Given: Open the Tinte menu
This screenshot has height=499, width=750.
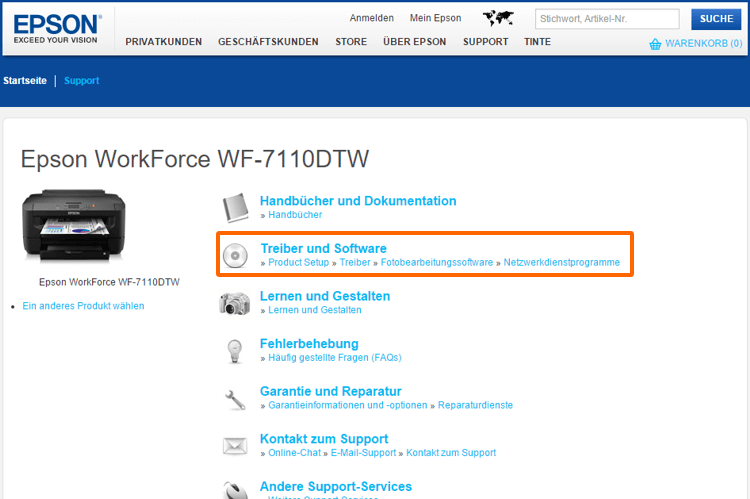Looking at the screenshot, I should point(538,42).
